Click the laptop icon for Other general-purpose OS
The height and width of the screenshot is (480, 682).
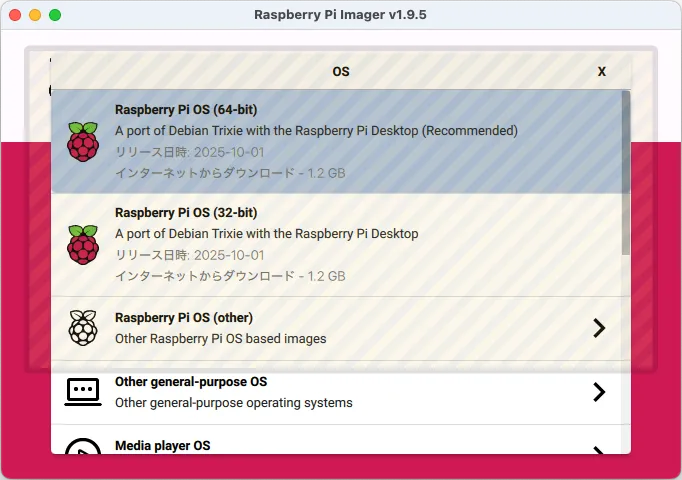click(83, 392)
